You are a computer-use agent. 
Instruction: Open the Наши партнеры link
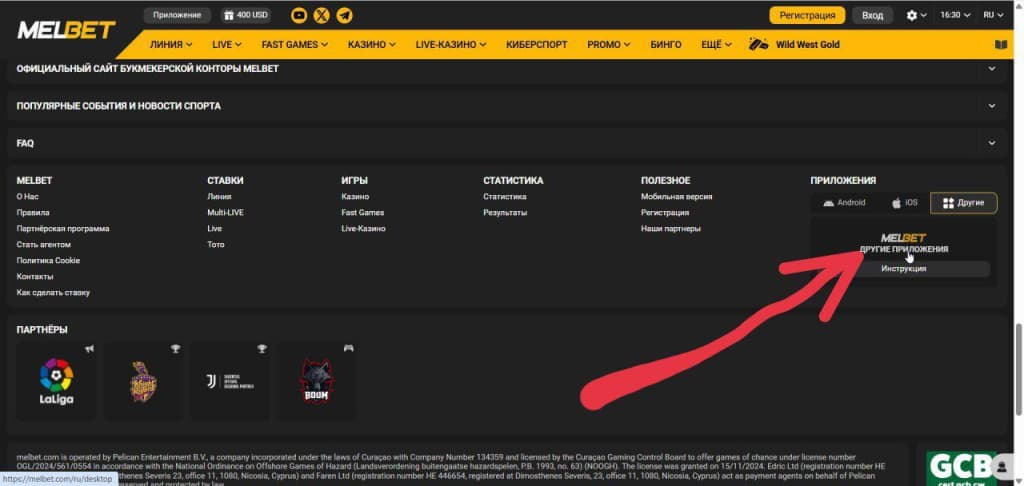tap(671, 229)
